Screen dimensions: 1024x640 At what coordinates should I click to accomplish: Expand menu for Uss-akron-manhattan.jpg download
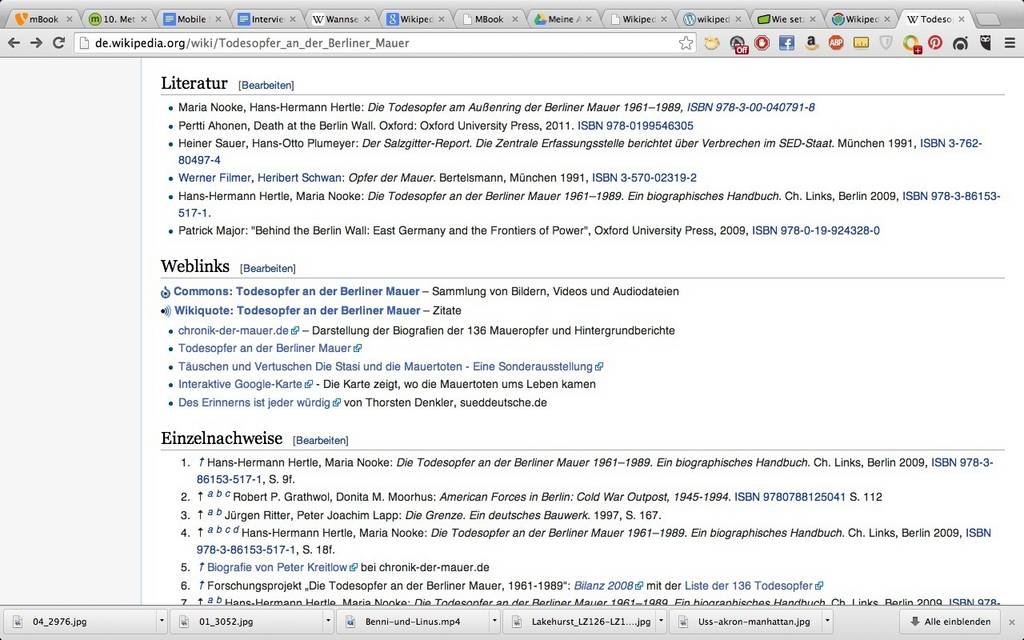[827, 622]
